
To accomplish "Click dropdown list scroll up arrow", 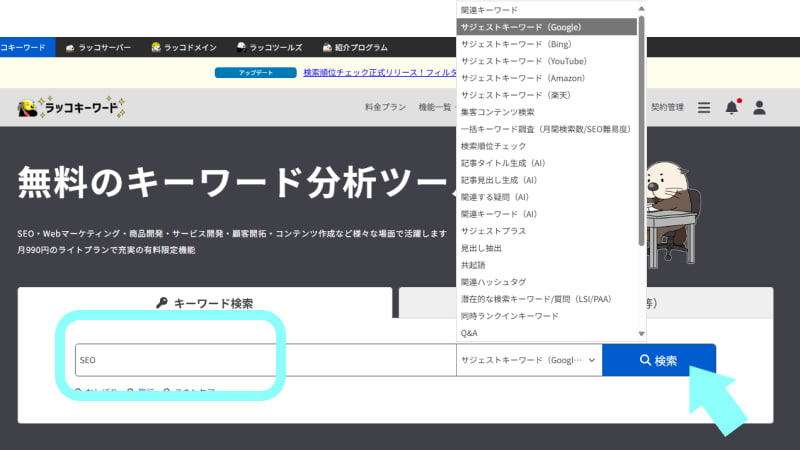I will click(641, 9).
